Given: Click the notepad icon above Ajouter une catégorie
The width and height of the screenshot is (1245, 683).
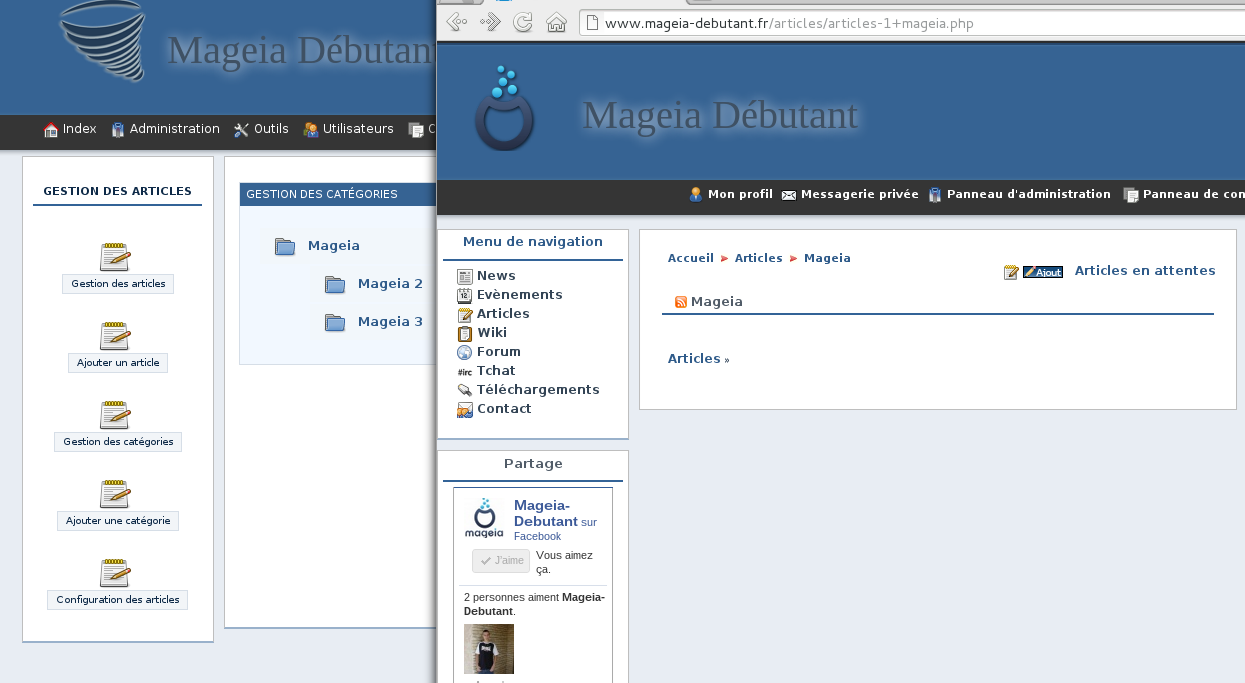Looking at the screenshot, I should (116, 494).
